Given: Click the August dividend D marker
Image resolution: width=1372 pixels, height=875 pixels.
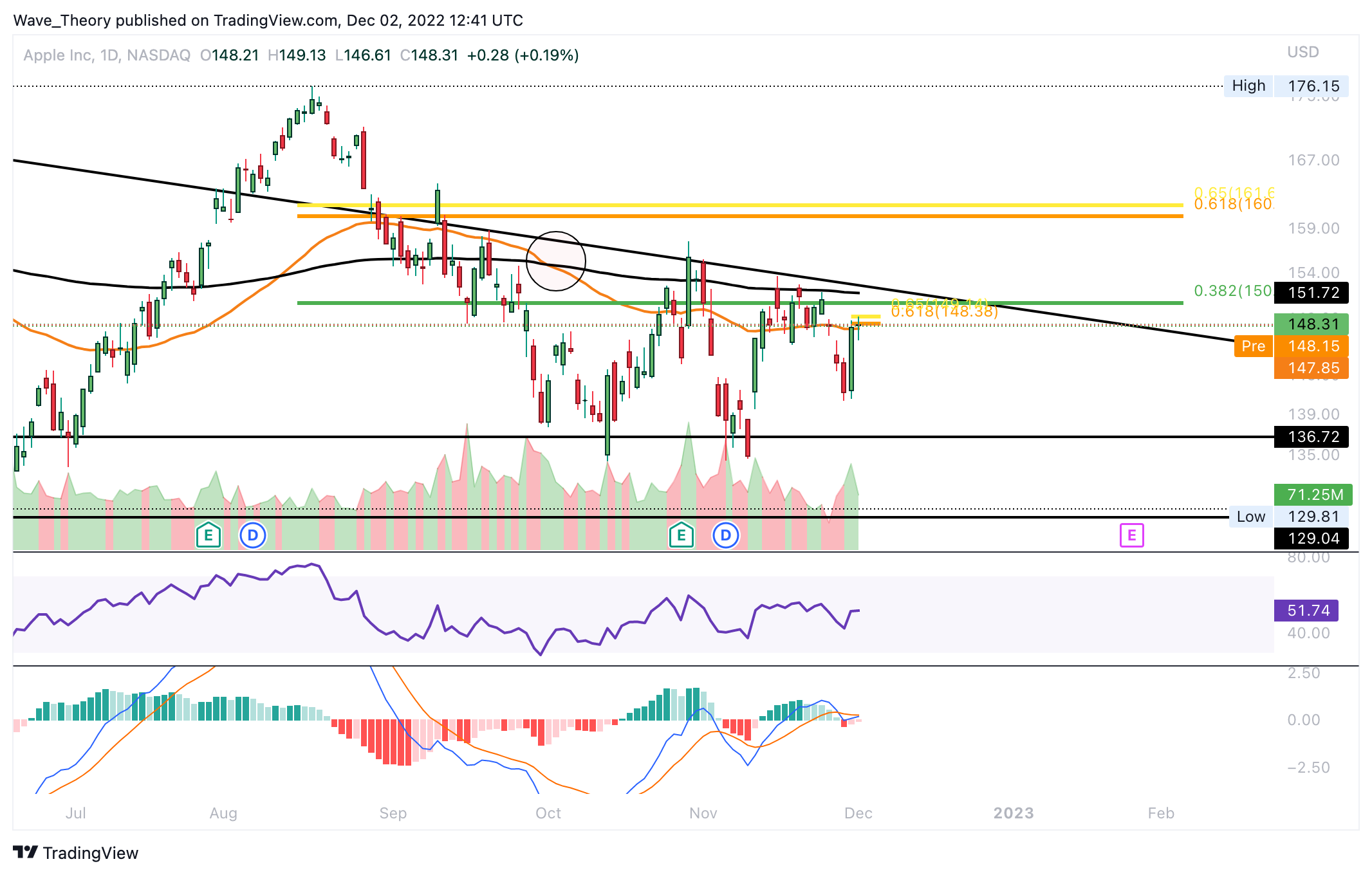Looking at the screenshot, I should point(253,535).
